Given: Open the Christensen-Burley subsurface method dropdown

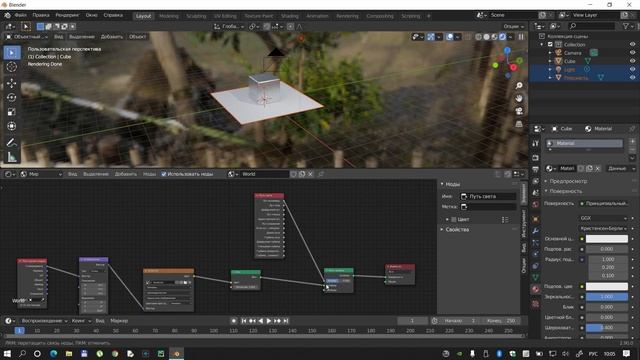Looking at the screenshot, I should (603, 229).
